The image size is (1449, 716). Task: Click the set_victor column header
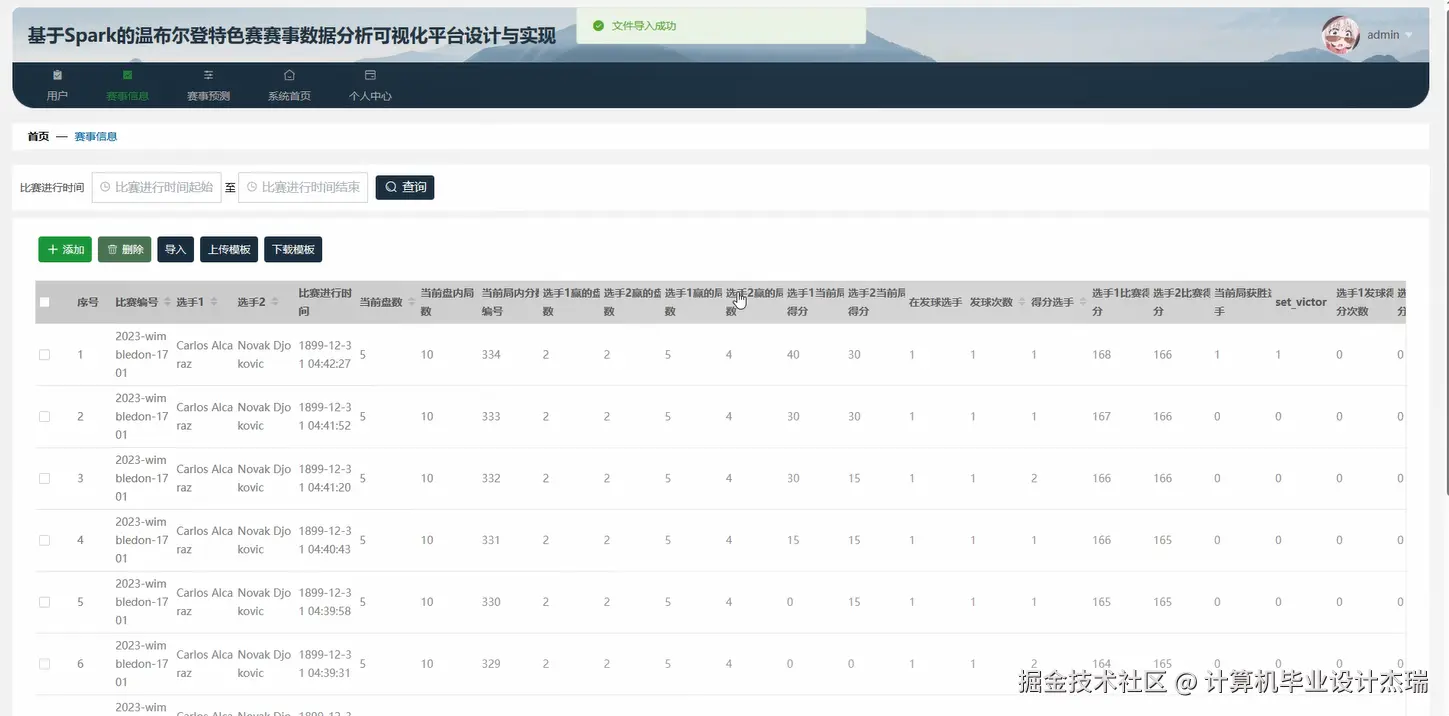(1301, 302)
